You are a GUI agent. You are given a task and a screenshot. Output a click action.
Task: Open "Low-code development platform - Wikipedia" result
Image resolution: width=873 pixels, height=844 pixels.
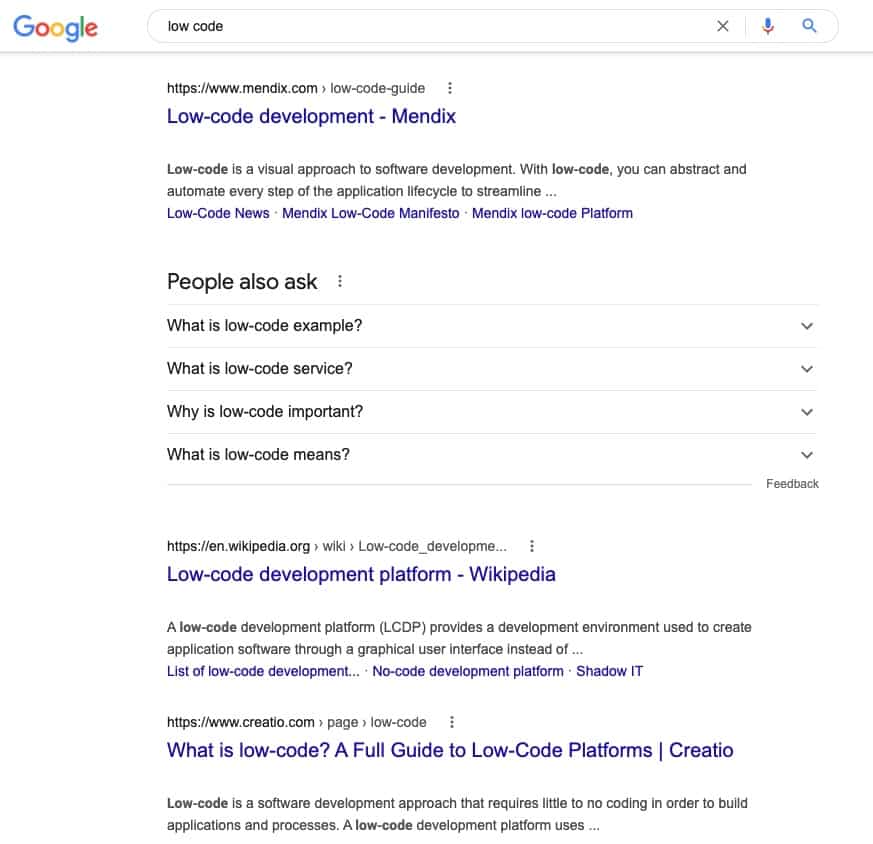point(361,574)
